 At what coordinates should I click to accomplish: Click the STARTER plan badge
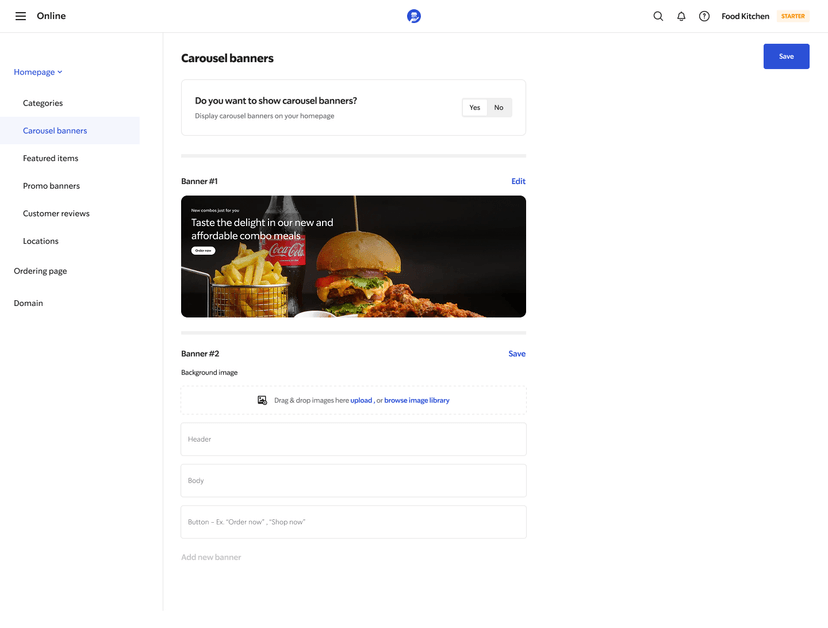tap(793, 16)
